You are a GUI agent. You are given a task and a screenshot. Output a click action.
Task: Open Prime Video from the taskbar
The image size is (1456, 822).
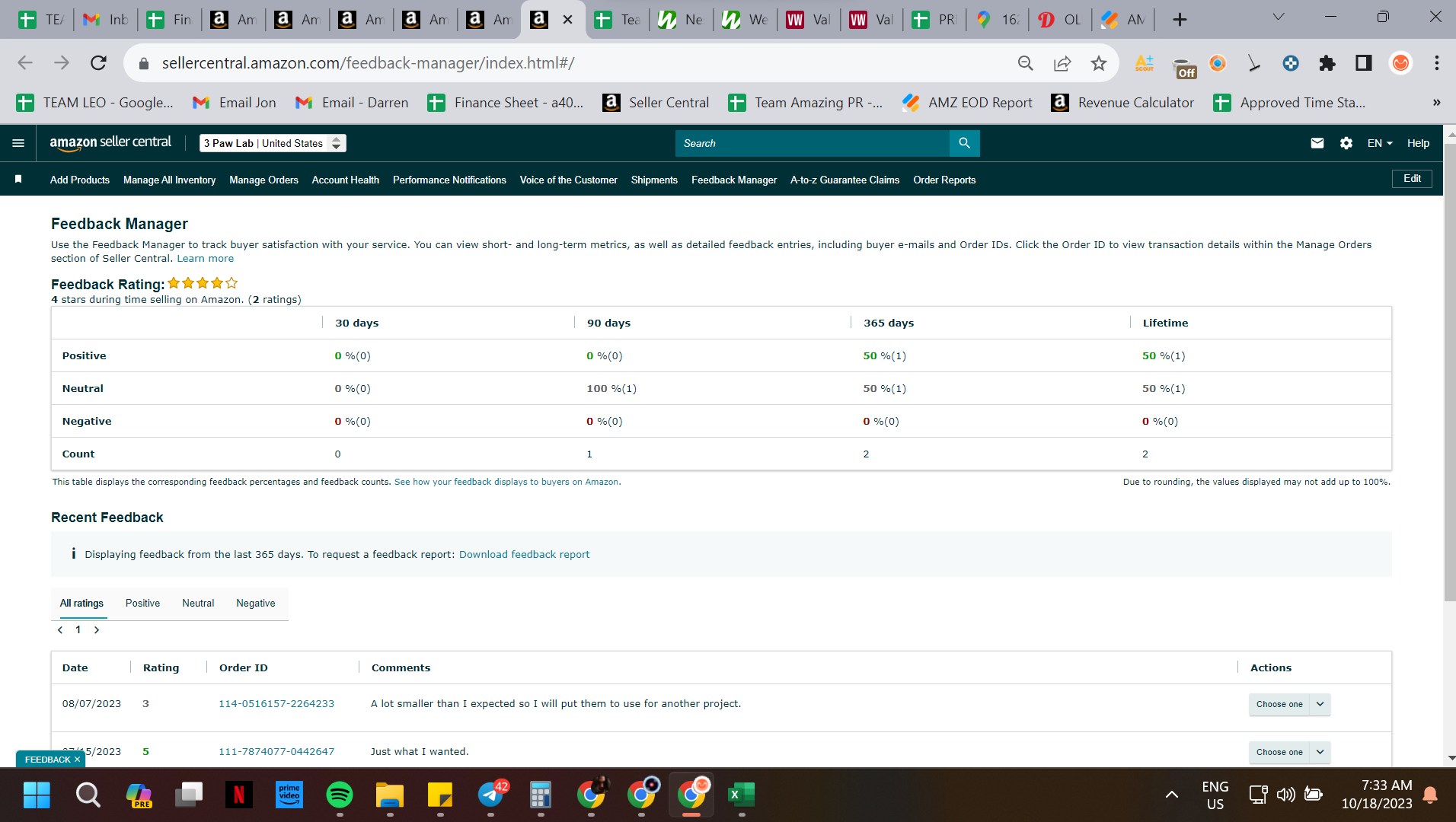point(289,795)
